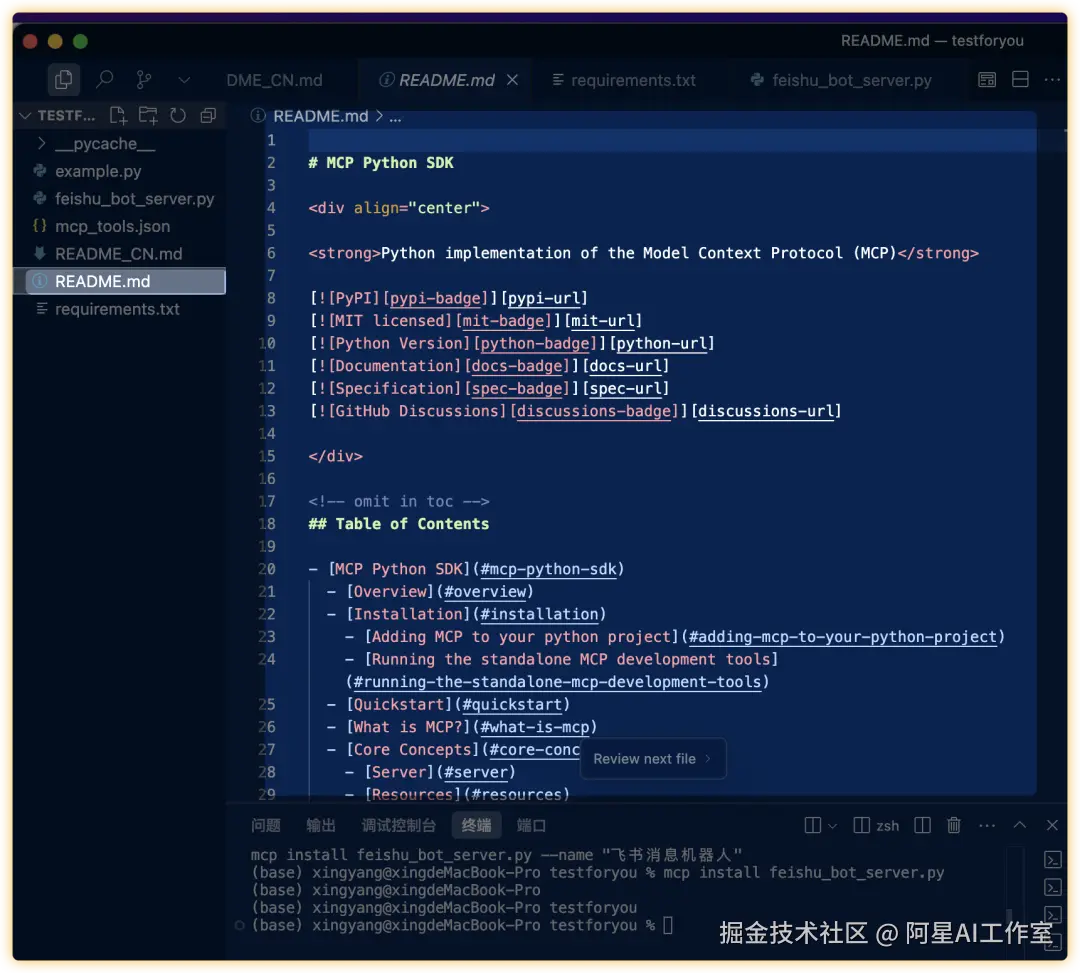Switch to the 调试控制台 panel tab

(x=399, y=825)
